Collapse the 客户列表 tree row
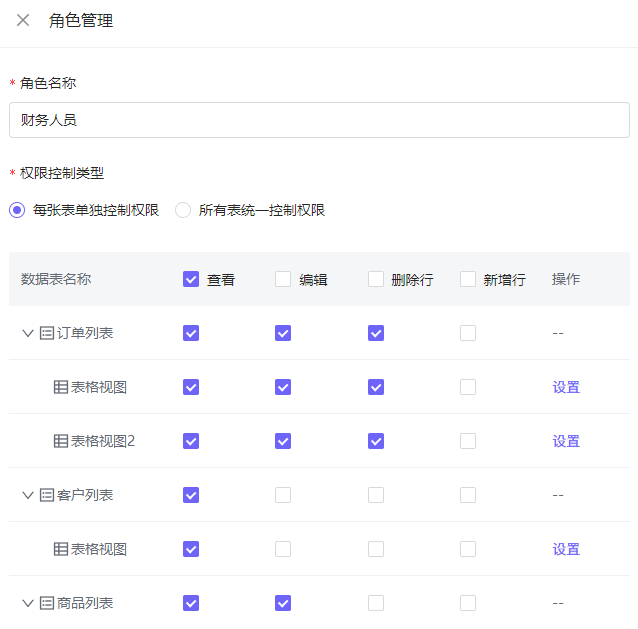The width and height of the screenshot is (638, 629). click(x=28, y=495)
